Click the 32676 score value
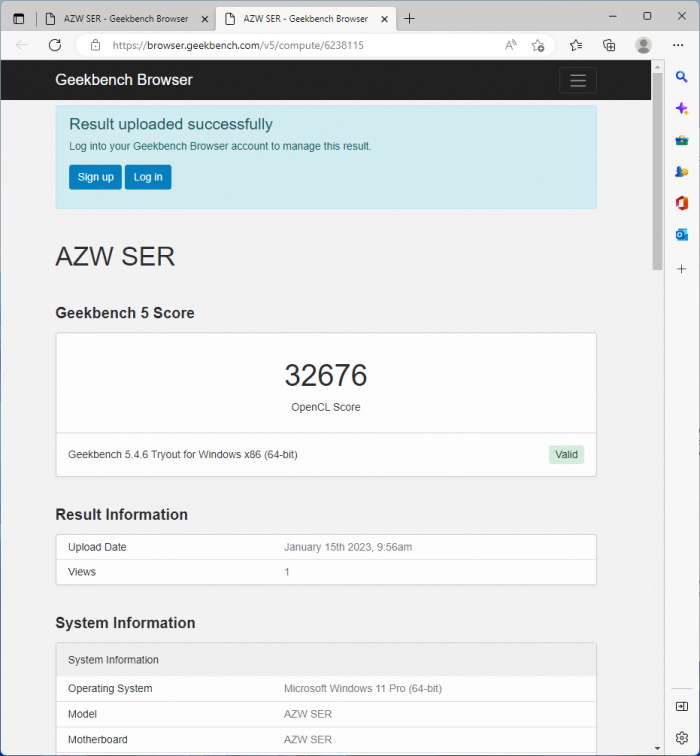Screen dimensions: 700x756 [326, 375]
